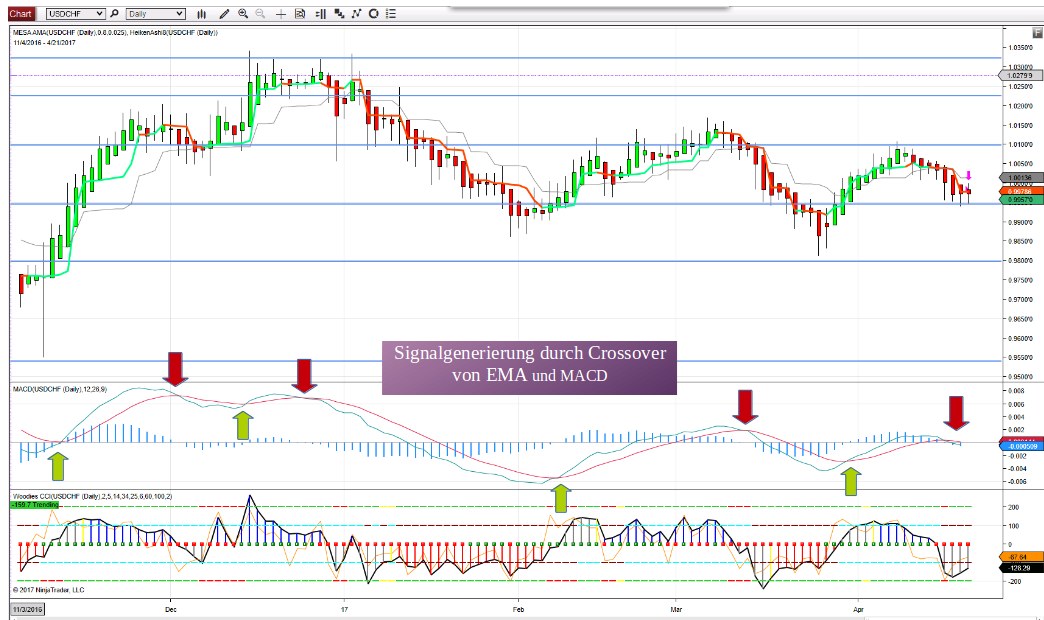The image size is (1044, 620).
Task: Click the green -159.7 Trending label
Action: (x=35, y=505)
